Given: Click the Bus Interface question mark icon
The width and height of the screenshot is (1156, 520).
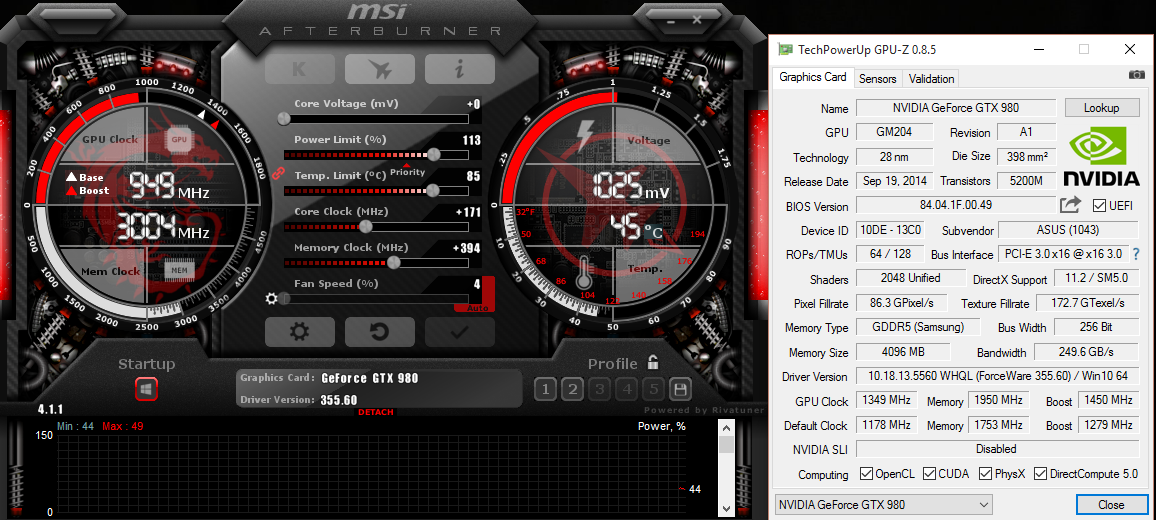Looking at the screenshot, I should [x=1136, y=254].
